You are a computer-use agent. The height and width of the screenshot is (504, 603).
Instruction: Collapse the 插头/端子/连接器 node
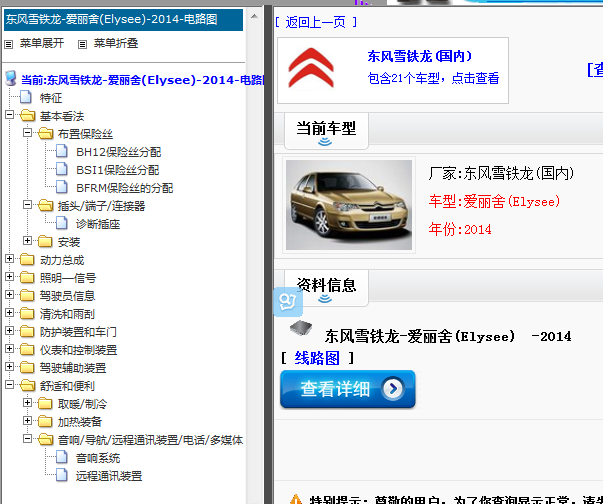27,205
